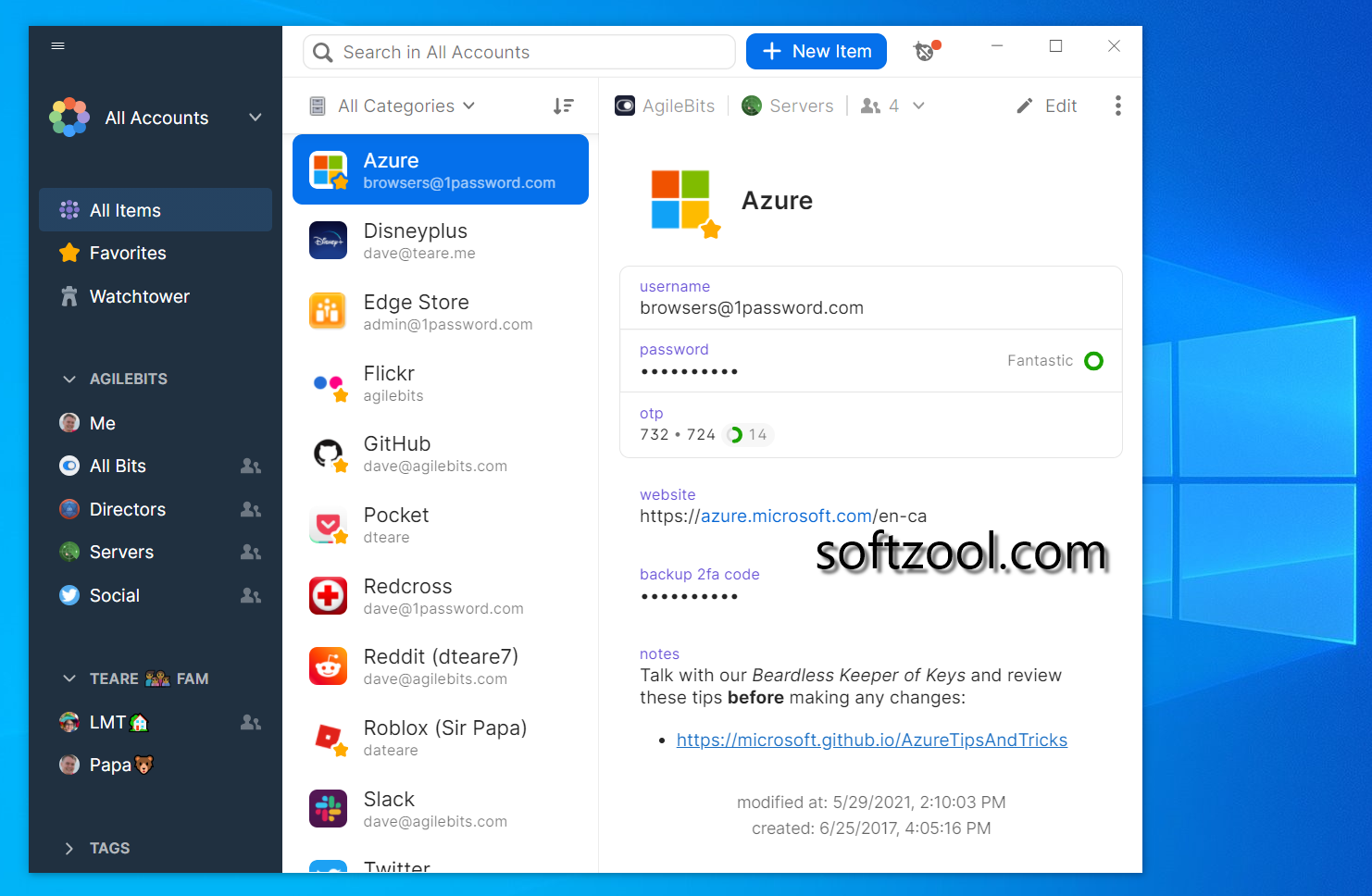Open the shared members list of four
This screenshot has height=896, width=1372.
click(892, 106)
